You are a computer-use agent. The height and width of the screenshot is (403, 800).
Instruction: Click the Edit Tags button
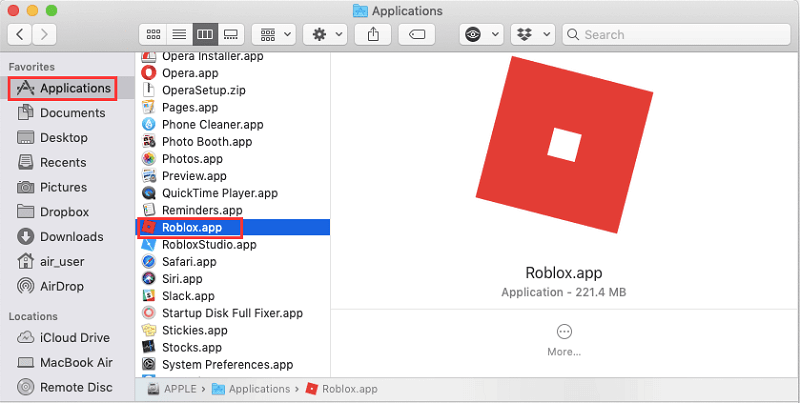417,34
